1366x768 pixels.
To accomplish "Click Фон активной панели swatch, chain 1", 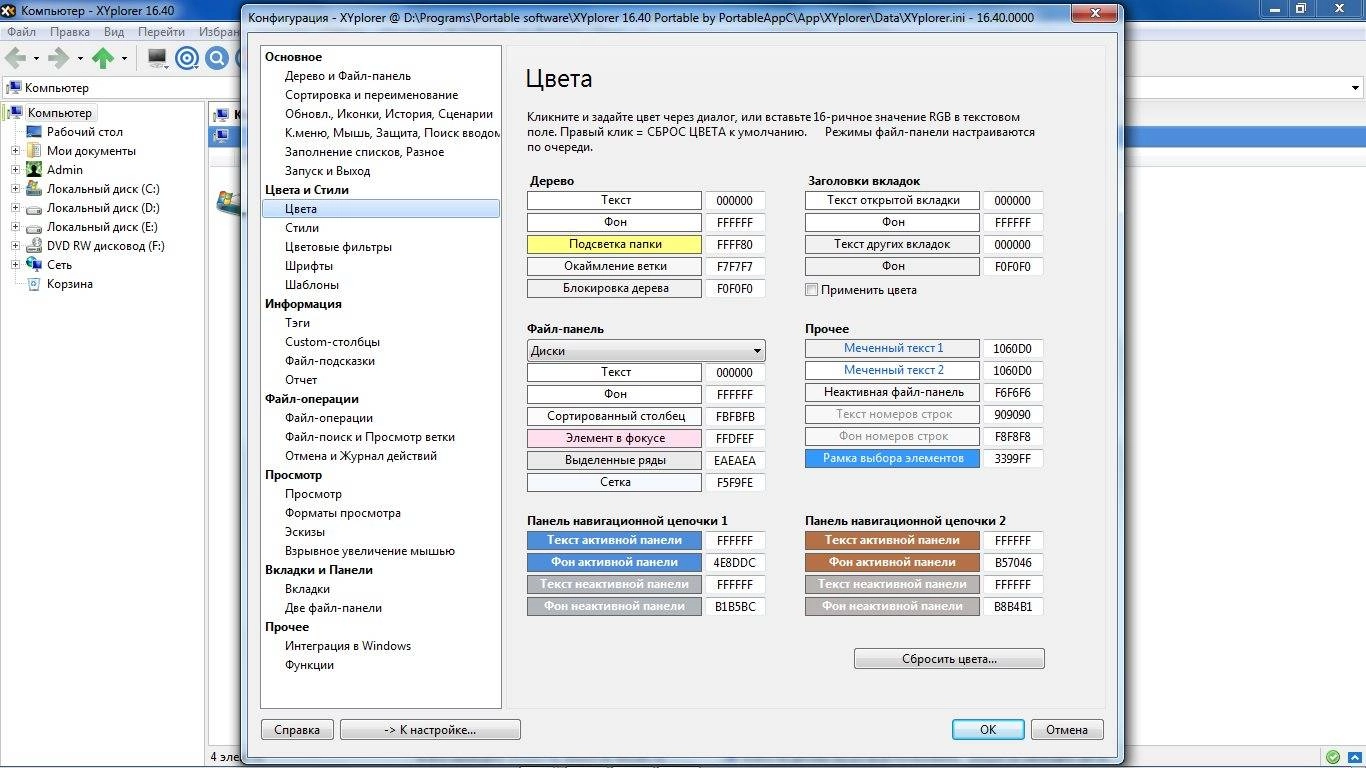I will point(615,562).
